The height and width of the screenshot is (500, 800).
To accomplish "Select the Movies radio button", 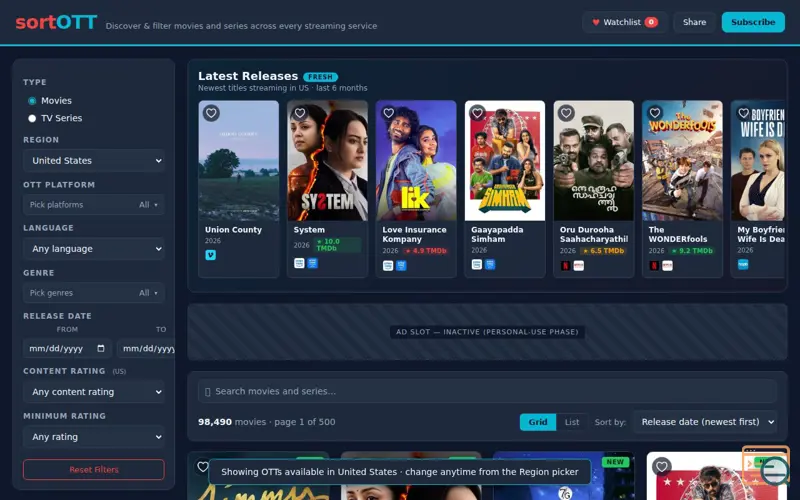I will pos(32,101).
